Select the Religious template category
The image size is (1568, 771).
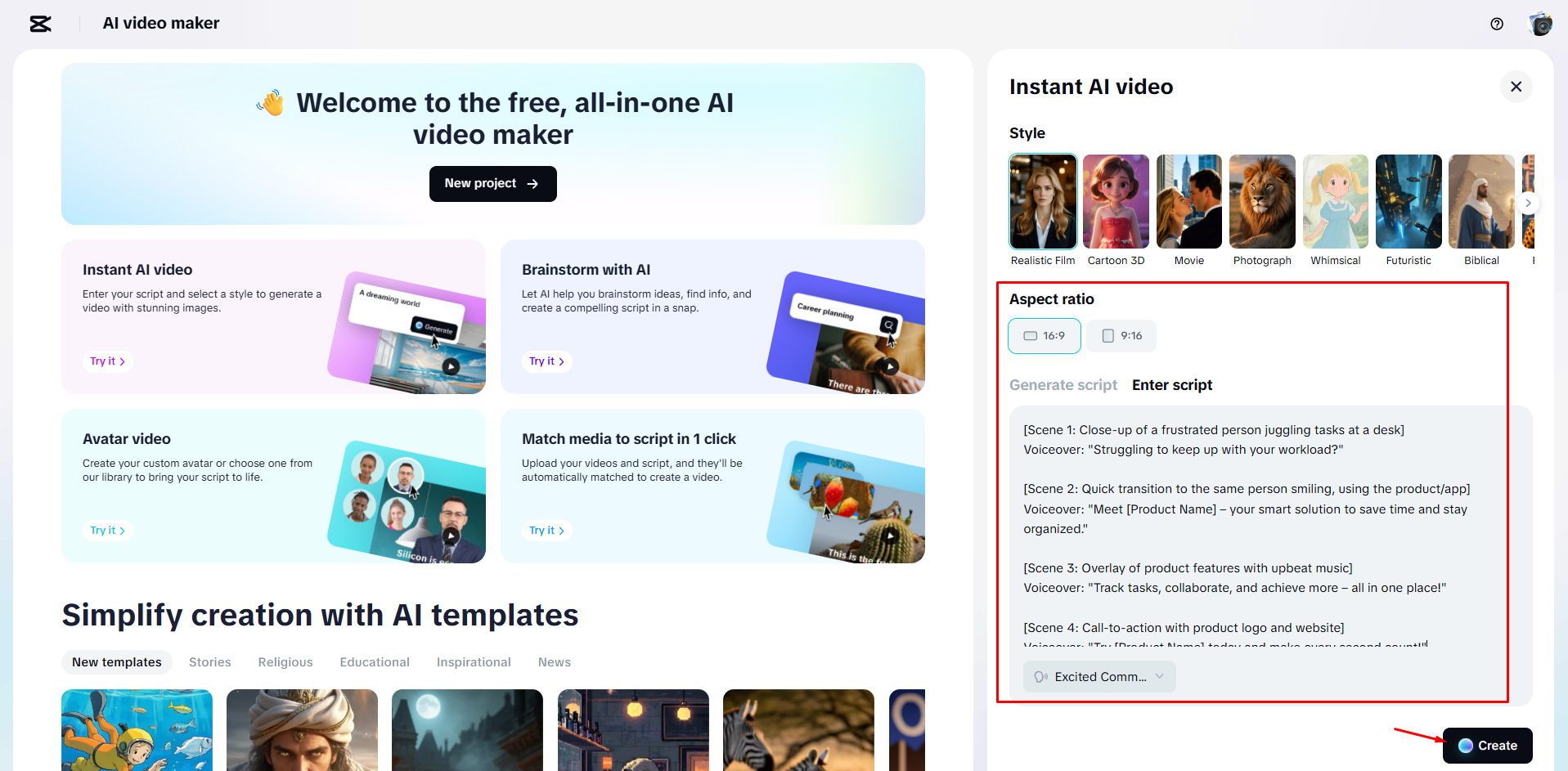tap(285, 662)
